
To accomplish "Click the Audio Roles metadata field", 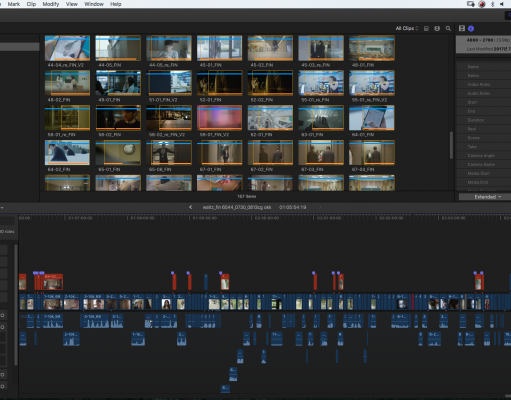I will (484, 93).
